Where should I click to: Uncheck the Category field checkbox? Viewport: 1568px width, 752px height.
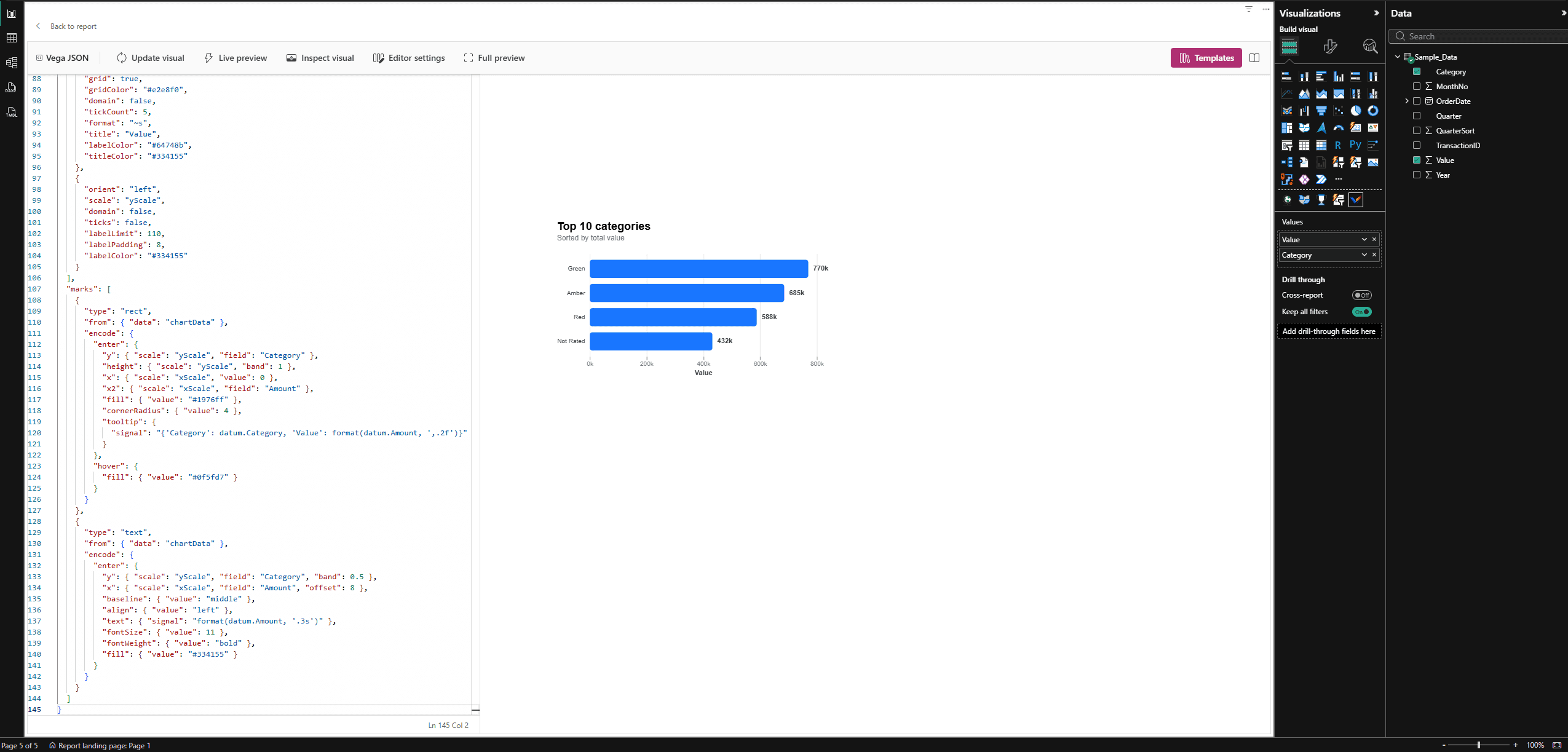coord(1417,72)
